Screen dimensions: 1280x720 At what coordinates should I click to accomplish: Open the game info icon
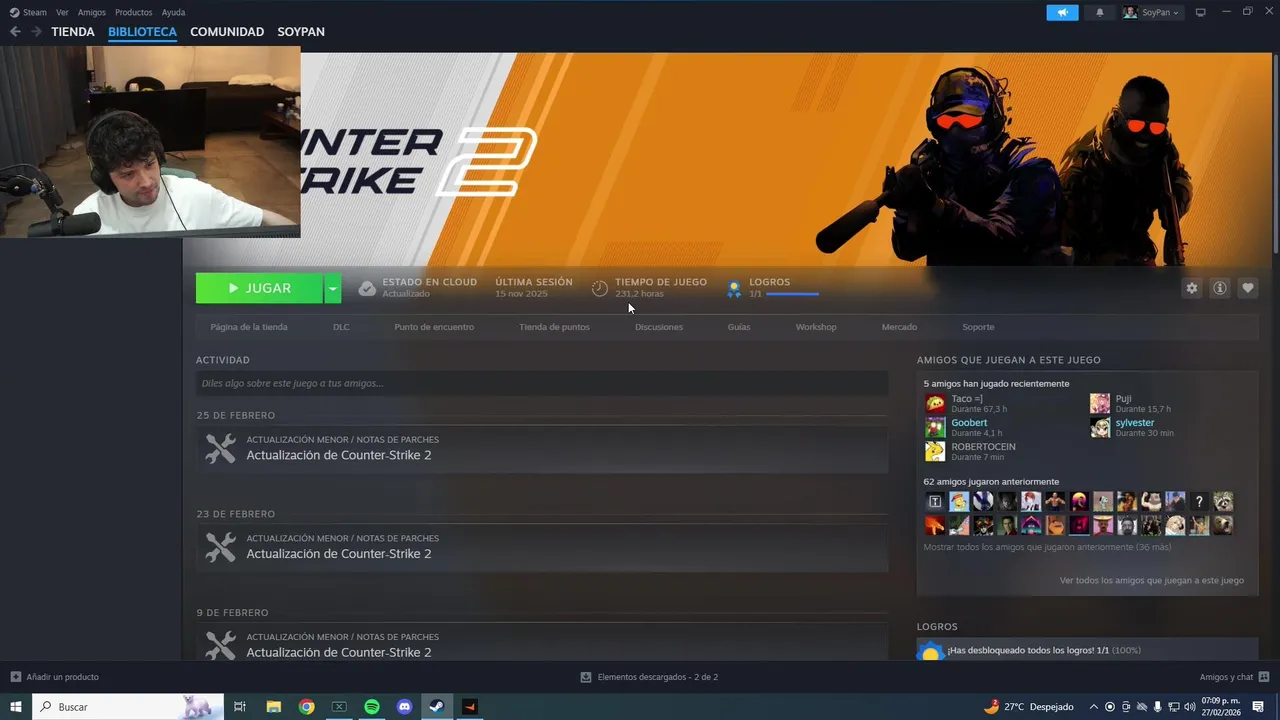coord(1220,288)
